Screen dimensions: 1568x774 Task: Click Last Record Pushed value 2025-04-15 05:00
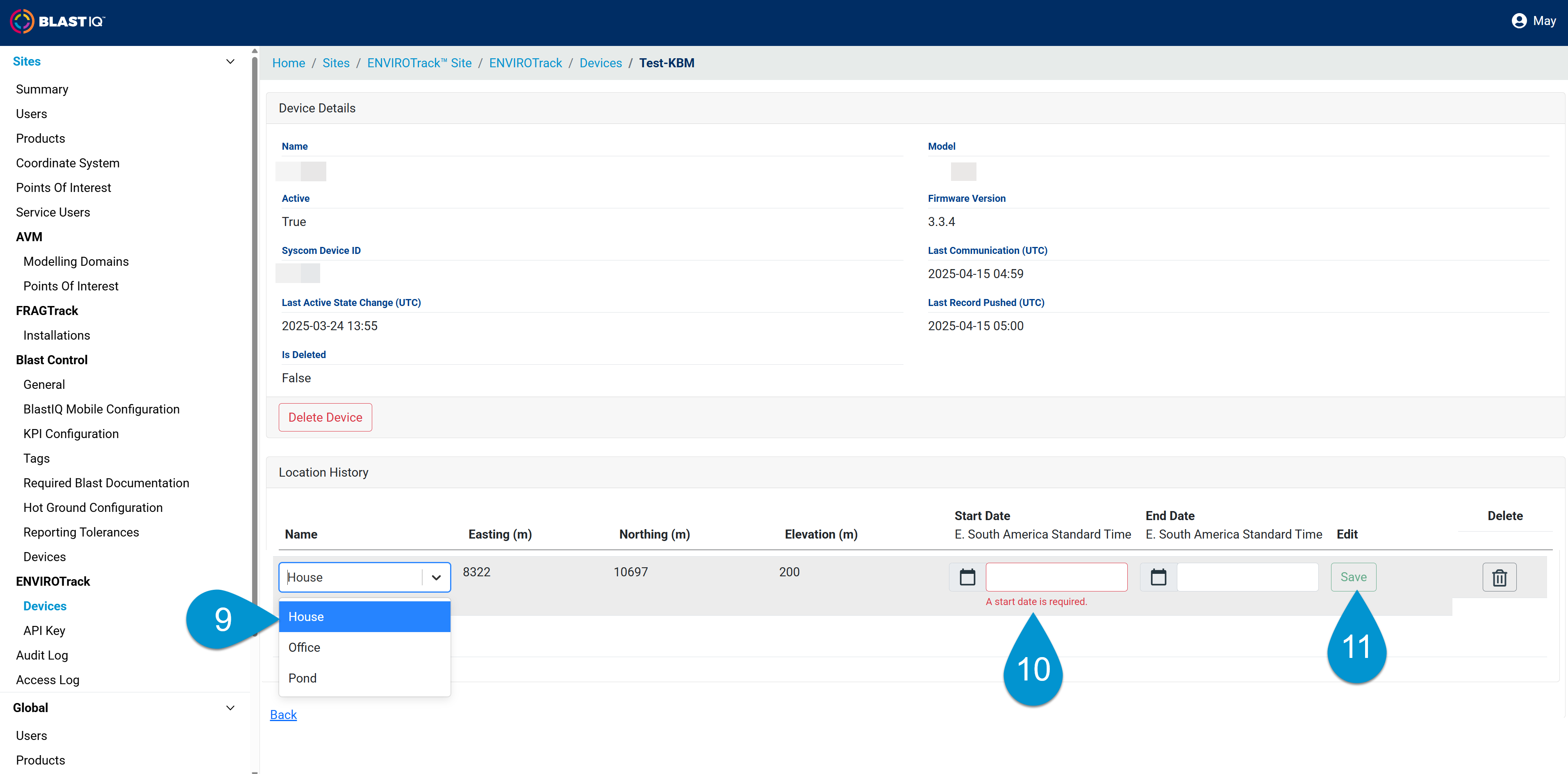(x=975, y=326)
